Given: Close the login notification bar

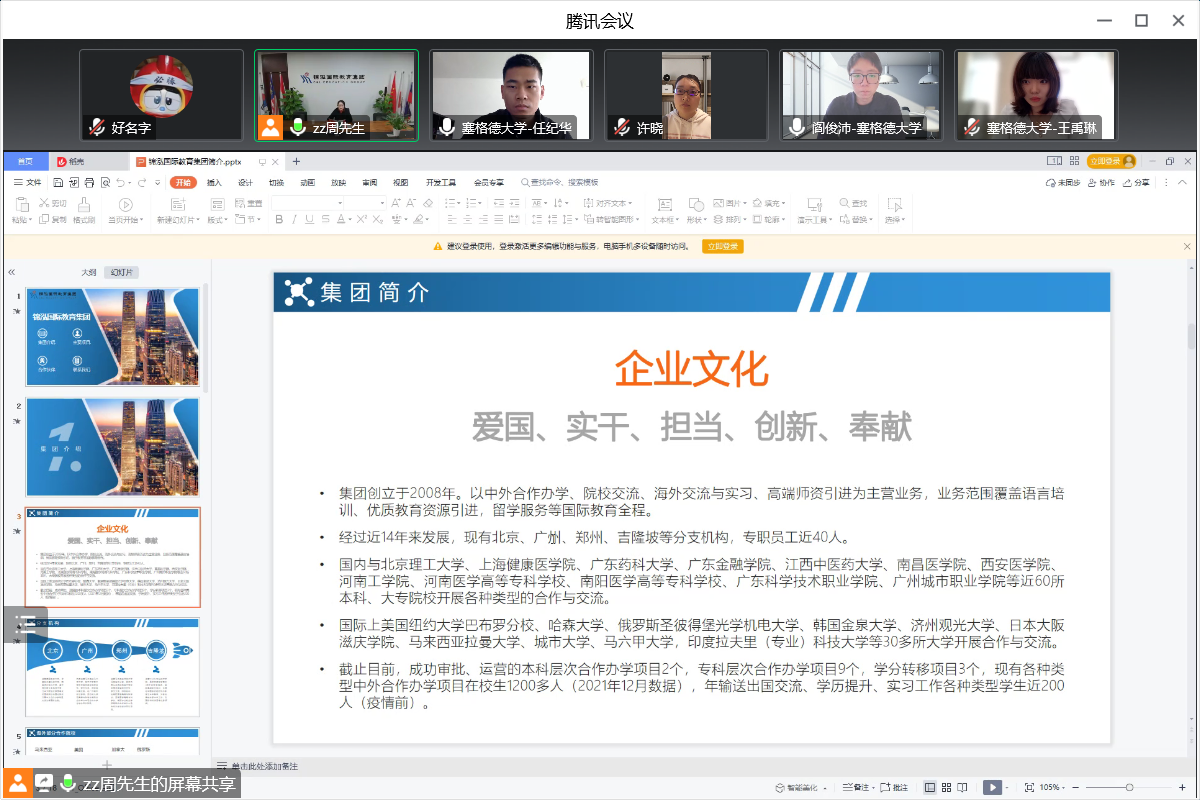Looking at the screenshot, I should (1187, 246).
